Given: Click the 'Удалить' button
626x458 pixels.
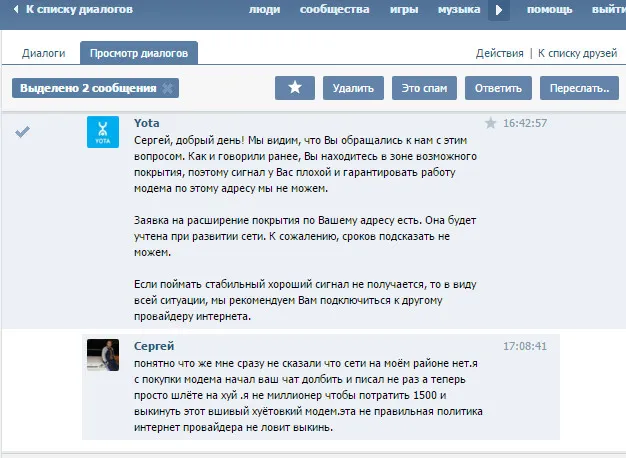Looking at the screenshot, I should tap(353, 88).
